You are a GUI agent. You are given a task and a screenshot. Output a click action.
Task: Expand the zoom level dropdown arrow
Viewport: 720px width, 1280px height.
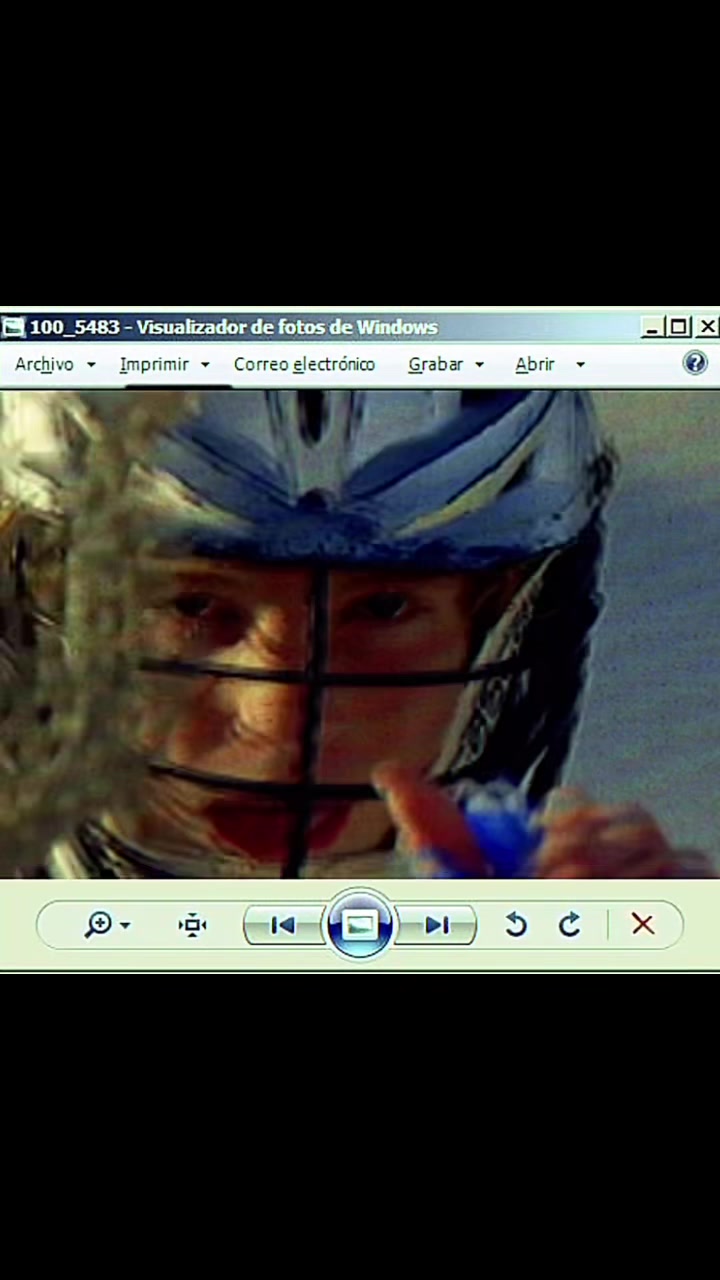tap(125, 925)
